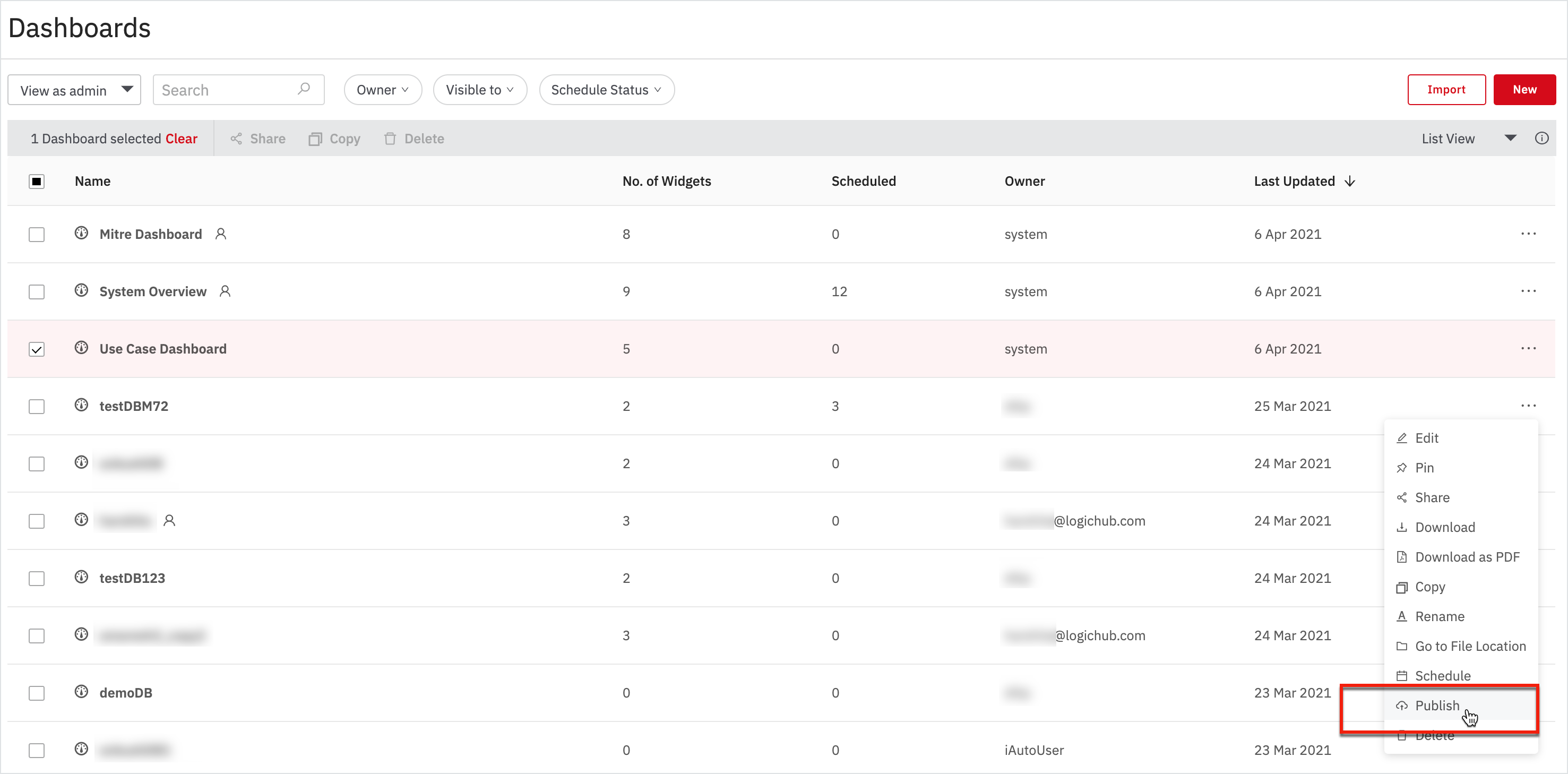Open three-dot menu for Mitre Dashboard
The image size is (1568, 774).
click(x=1528, y=234)
